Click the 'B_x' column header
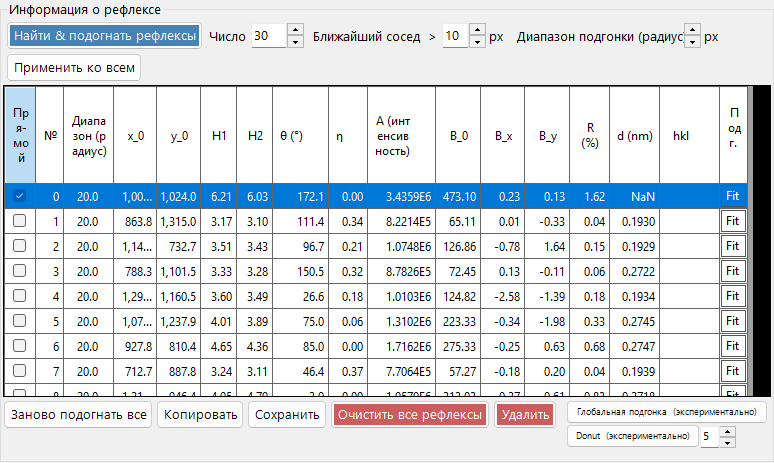This screenshot has width=774, height=463. (503, 135)
